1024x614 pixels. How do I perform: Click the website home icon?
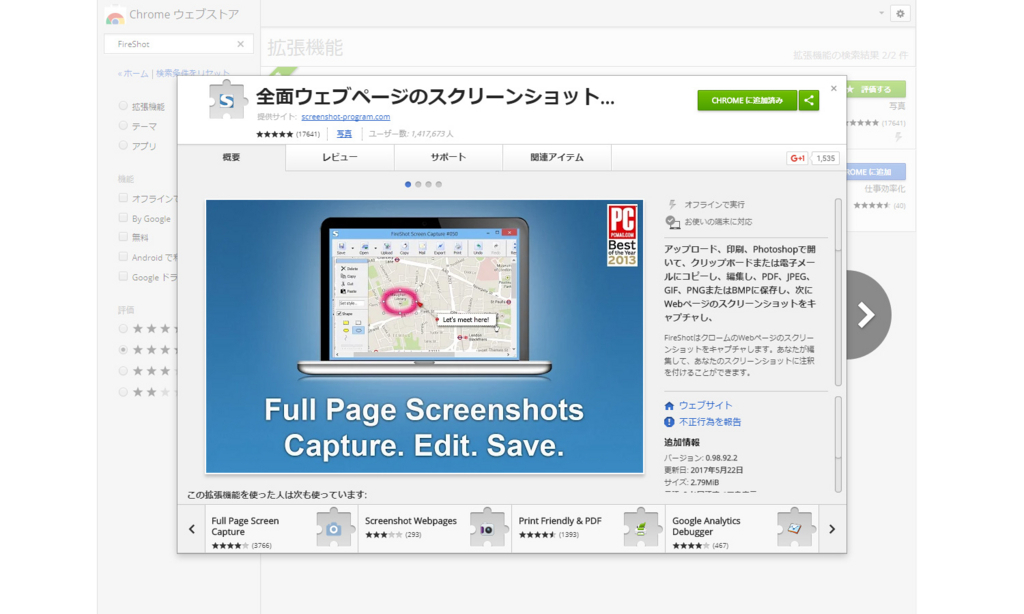click(x=669, y=406)
